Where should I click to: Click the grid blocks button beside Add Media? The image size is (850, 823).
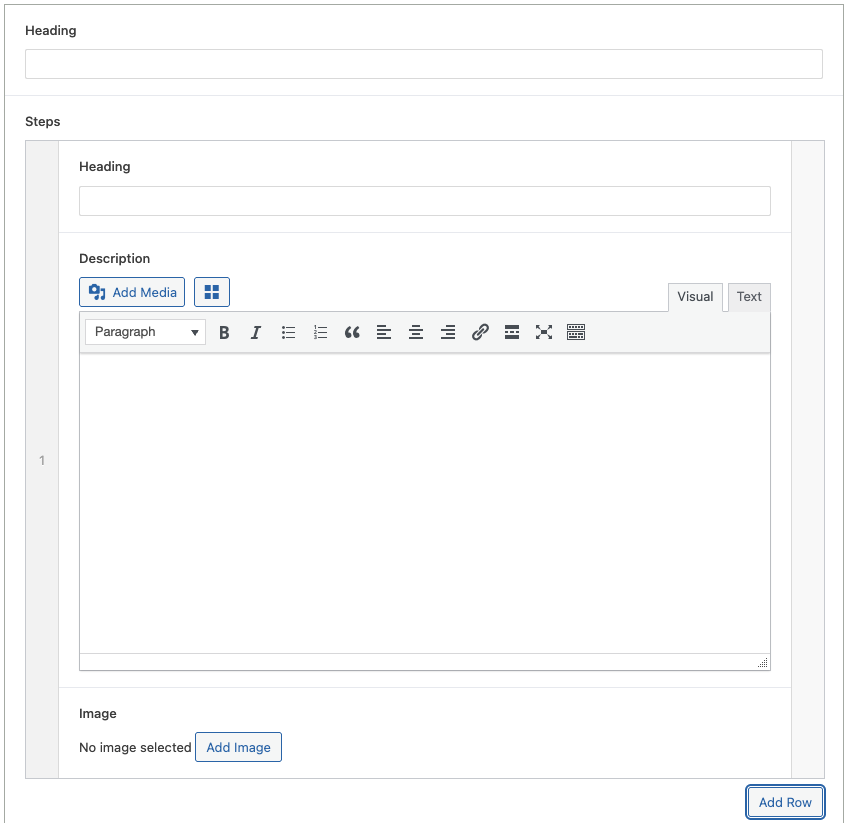(x=212, y=292)
